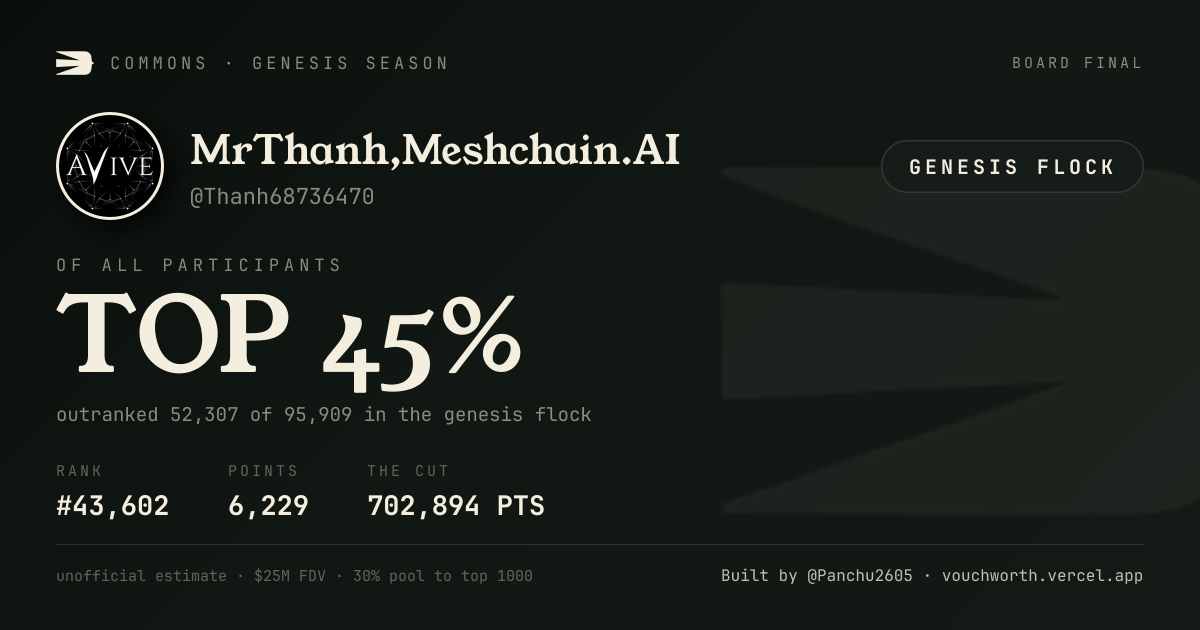Screen dimensions: 1200x630
Task: Open the vouchworth.vercel.app link
Action: 1042,576
